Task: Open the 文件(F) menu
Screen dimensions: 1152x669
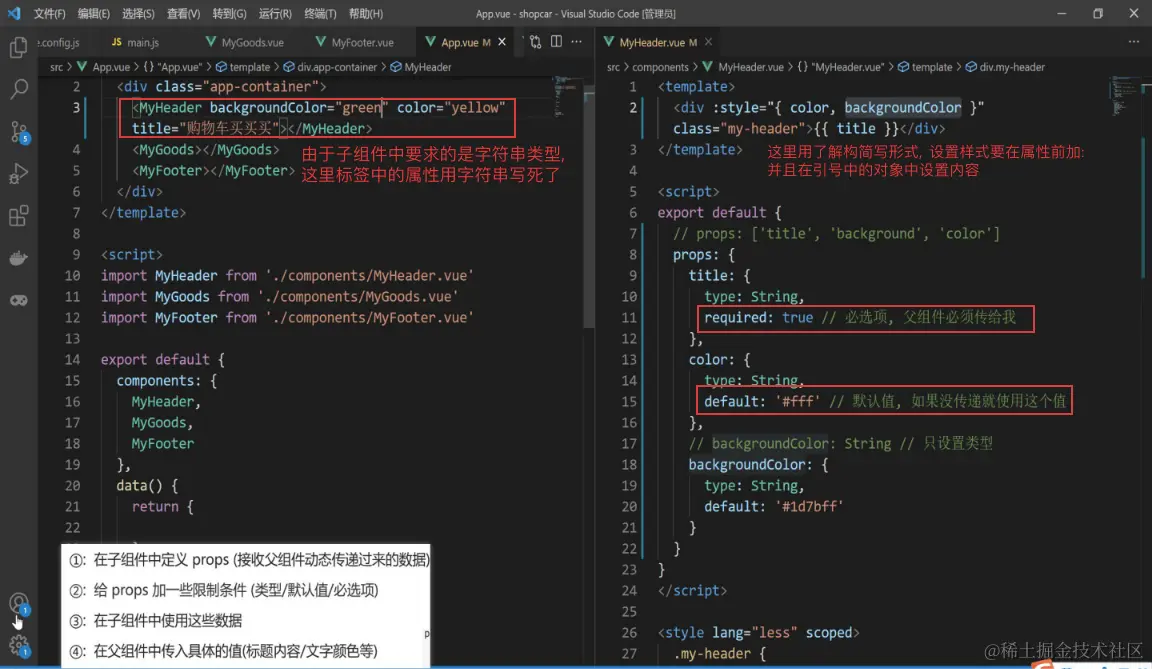Action: (49, 14)
